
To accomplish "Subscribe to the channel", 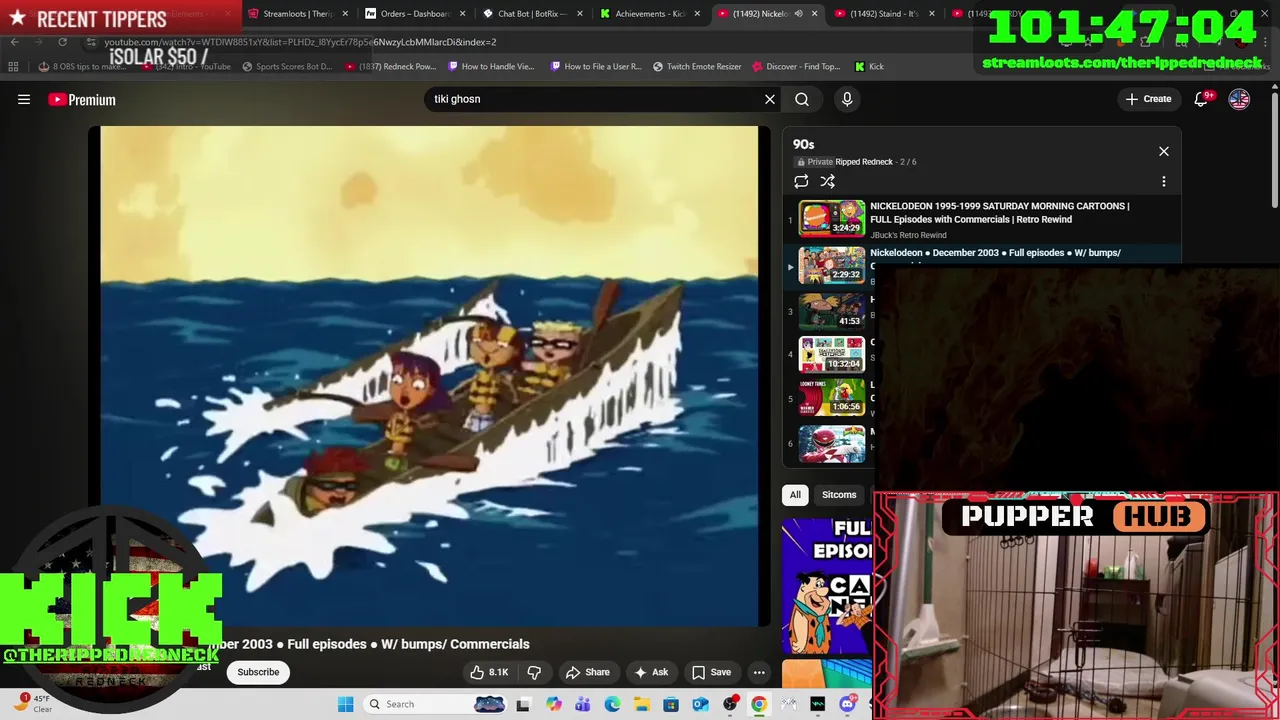I will tap(258, 672).
